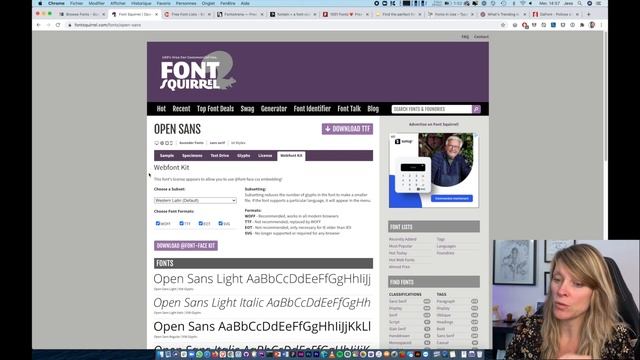Open the Apple menu
Image resolution: width=640 pixels, height=360 pixels.
40,3
